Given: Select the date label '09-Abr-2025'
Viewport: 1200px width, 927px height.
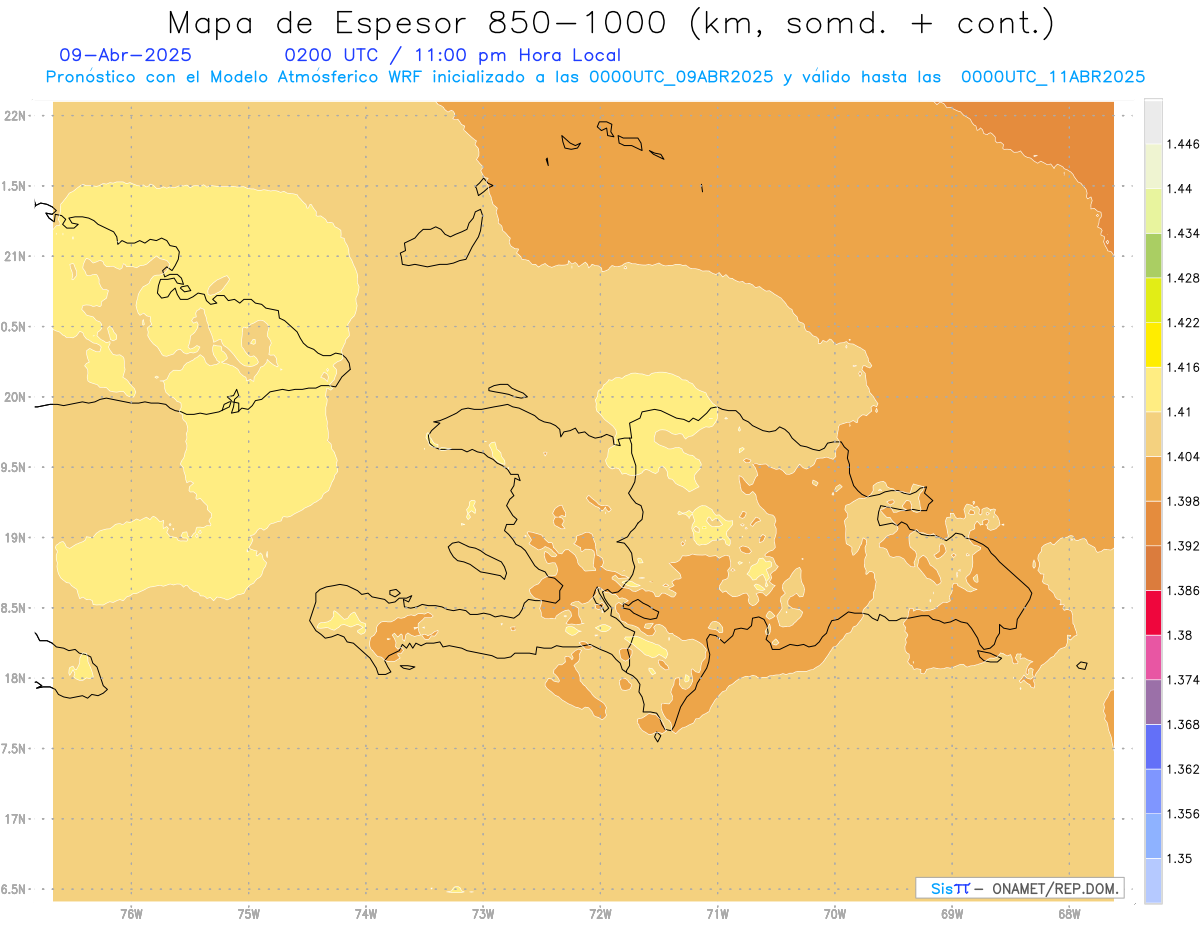Looking at the screenshot, I should pos(126,55).
